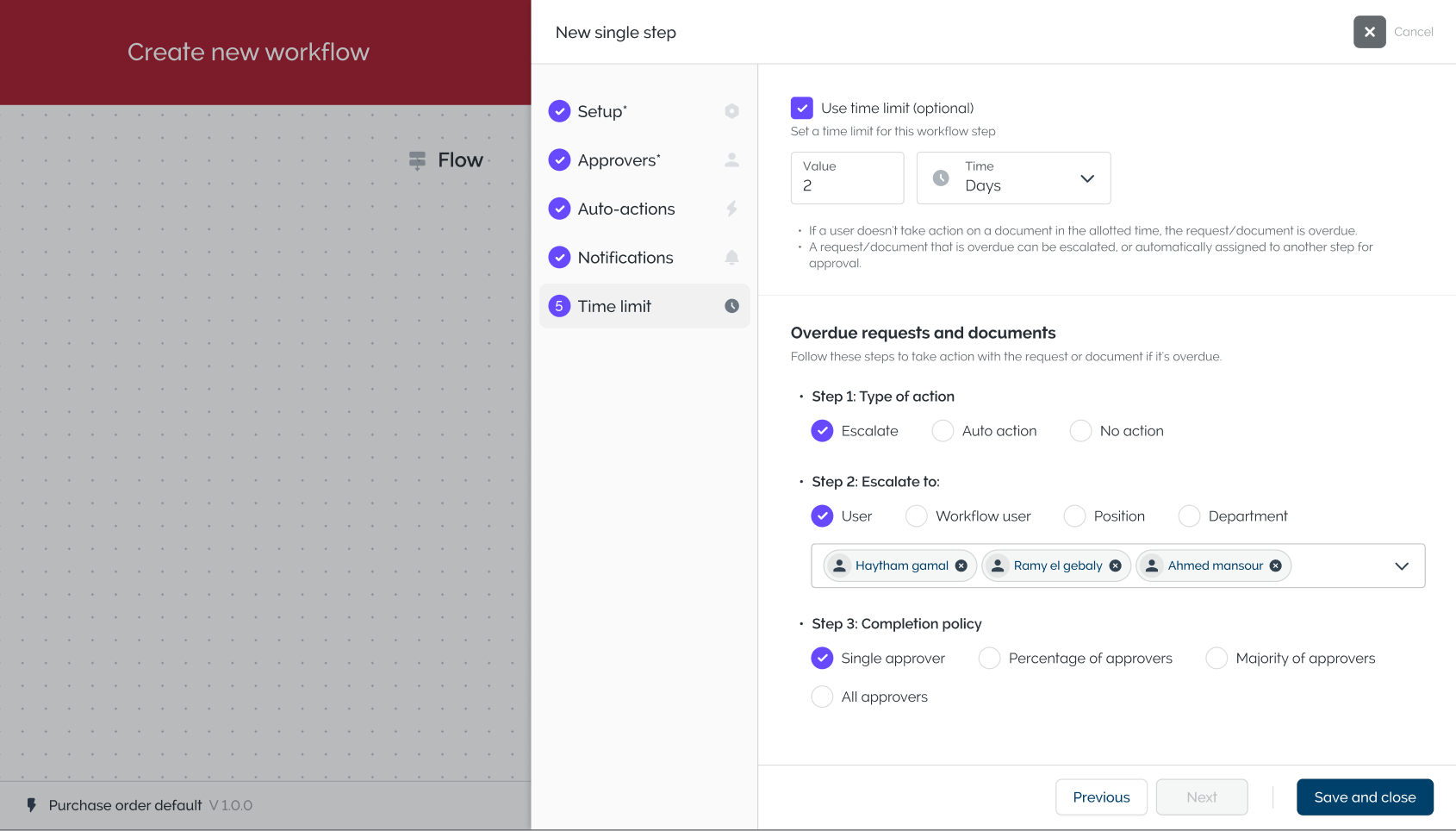Click the Notifications bell icon

[x=731, y=258]
